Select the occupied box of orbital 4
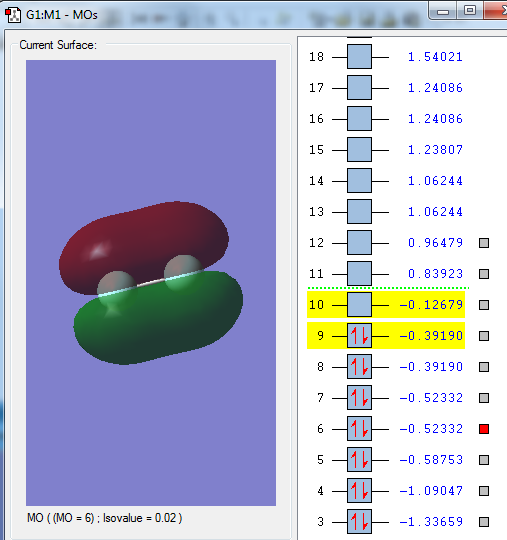The height and width of the screenshot is (540, 507). 359,490
